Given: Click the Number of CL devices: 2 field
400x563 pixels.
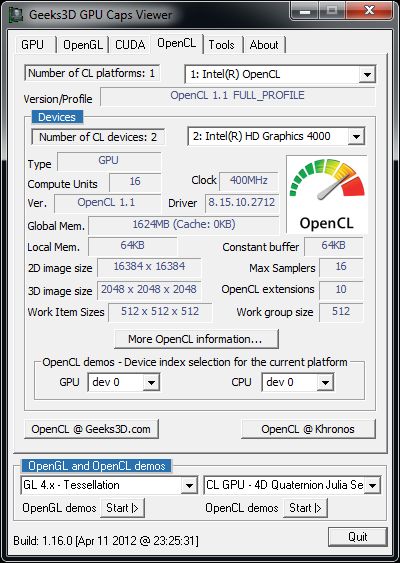Looking at the screenshot, I should click(98, 137).
